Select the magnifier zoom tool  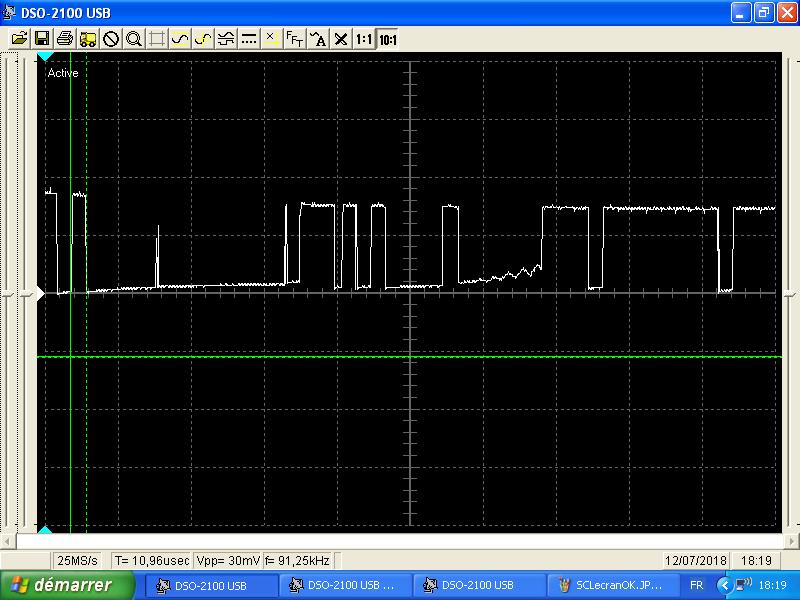tap(134, 39)
